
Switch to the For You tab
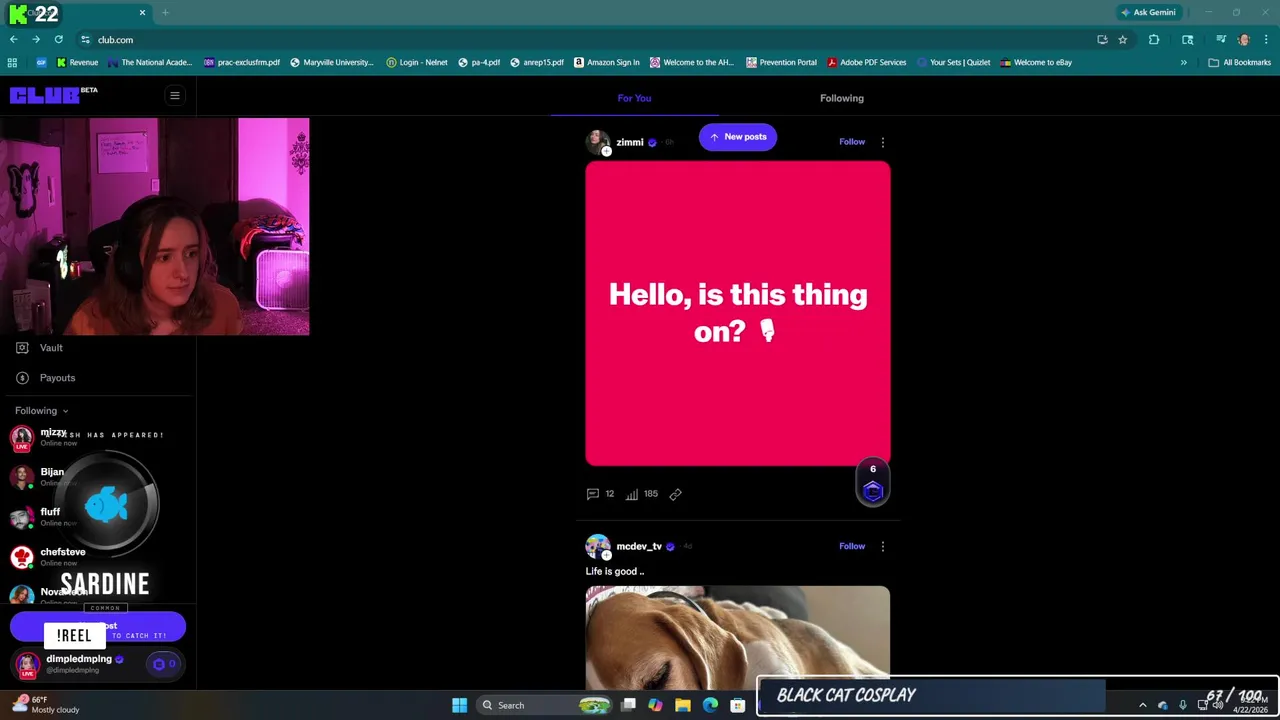(634, 98)
